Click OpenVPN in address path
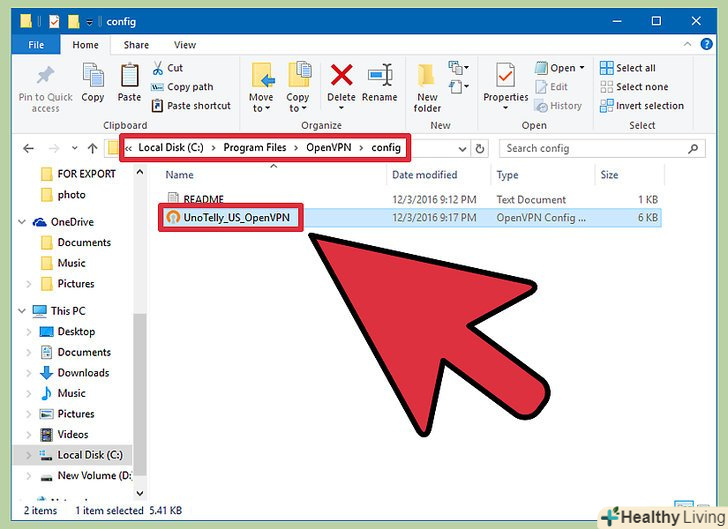 coord(329,148)
